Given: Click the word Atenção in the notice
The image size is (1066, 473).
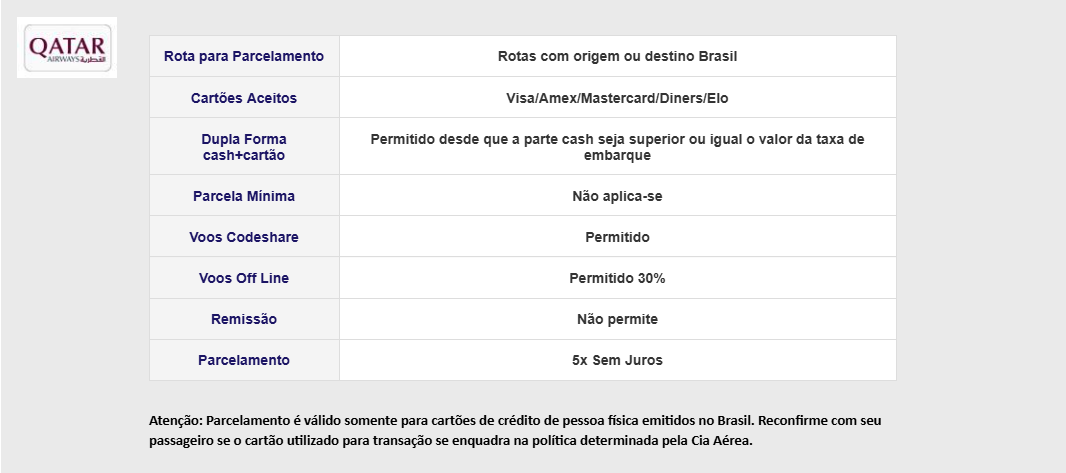Looking at the screenshot, I should click(x=175, y=421).
